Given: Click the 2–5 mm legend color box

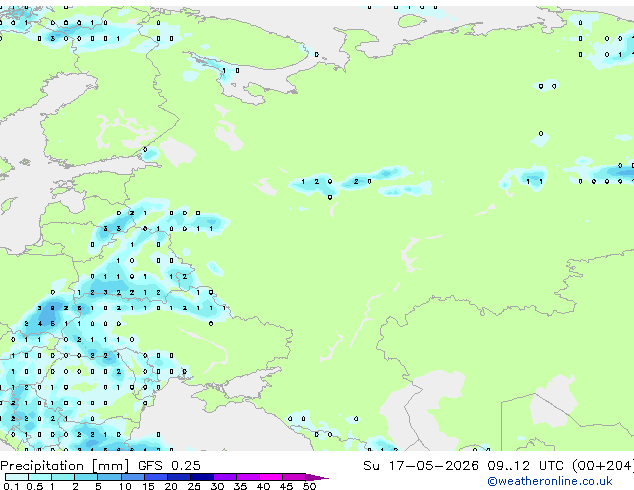Looking at the screenshot, I should tap(86, 477).
